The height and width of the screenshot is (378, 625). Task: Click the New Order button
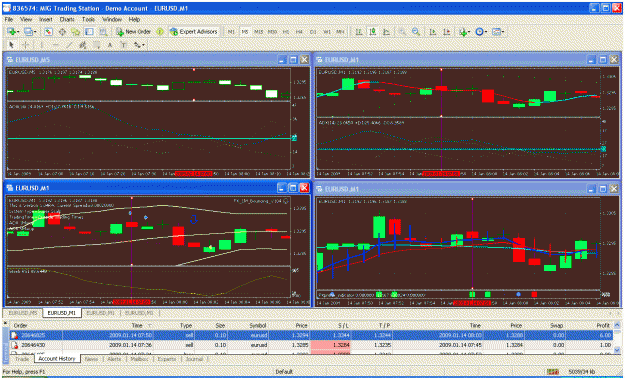[x=134, y=32]
